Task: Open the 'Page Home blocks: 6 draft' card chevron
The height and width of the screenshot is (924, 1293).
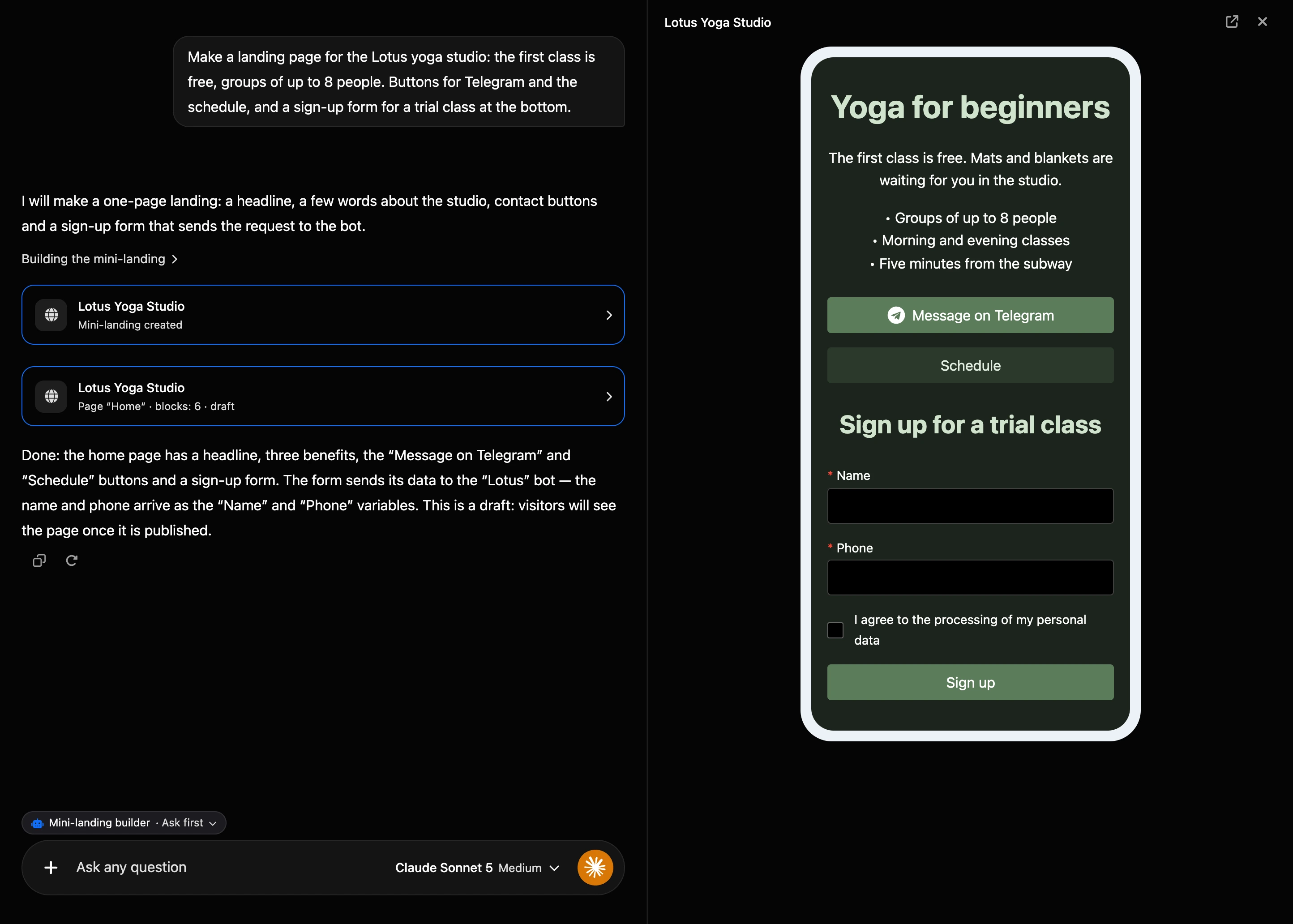Action: [609, 396]
